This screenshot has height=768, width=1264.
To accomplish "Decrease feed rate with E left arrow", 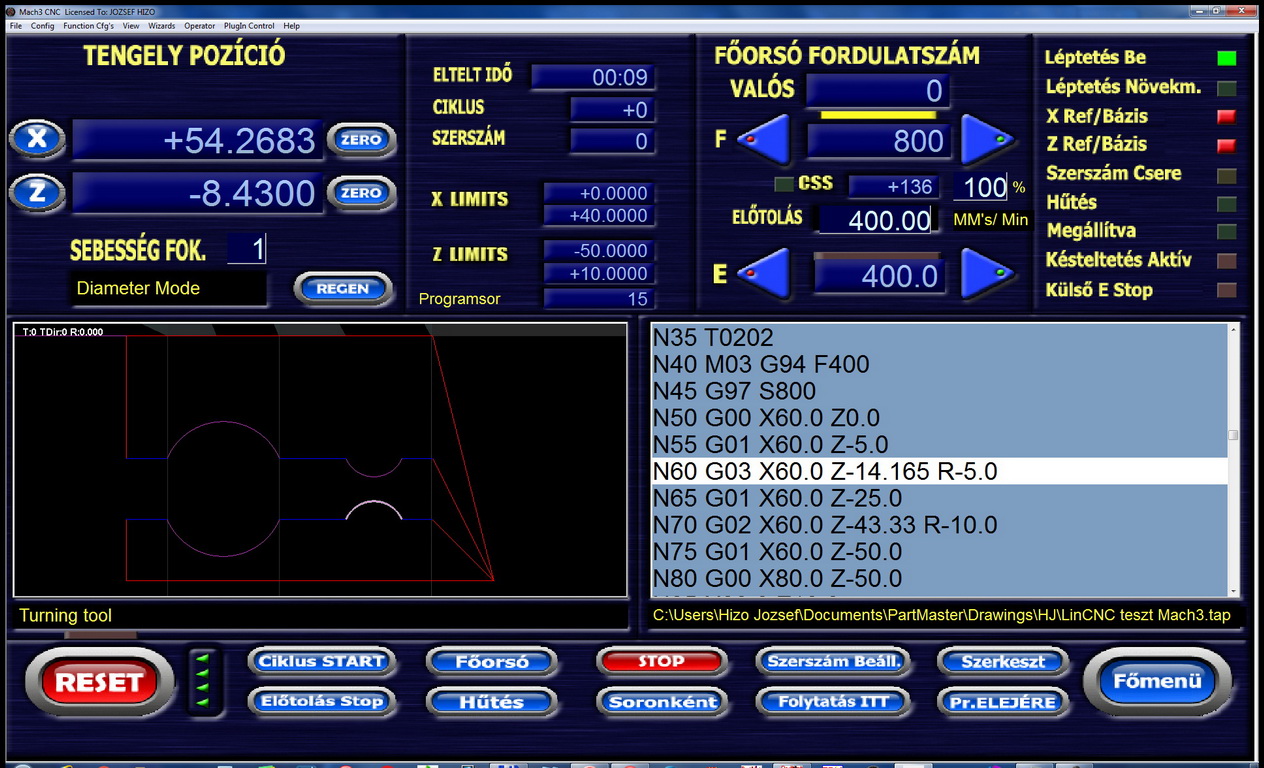I will tap(764, 274).
